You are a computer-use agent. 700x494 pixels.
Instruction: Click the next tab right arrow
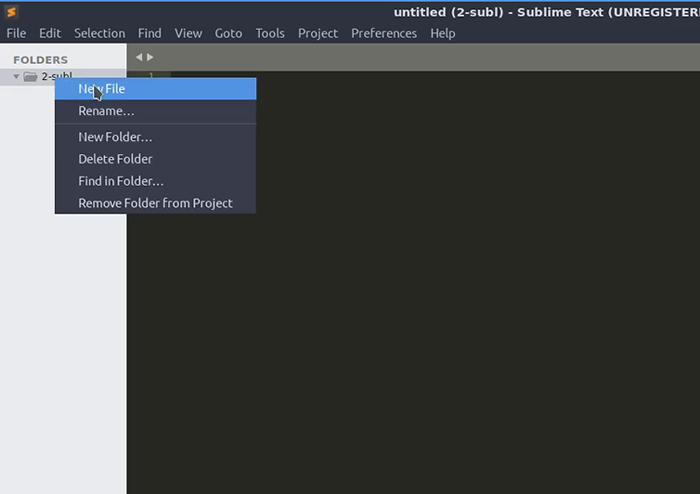[x=150, y=57]
